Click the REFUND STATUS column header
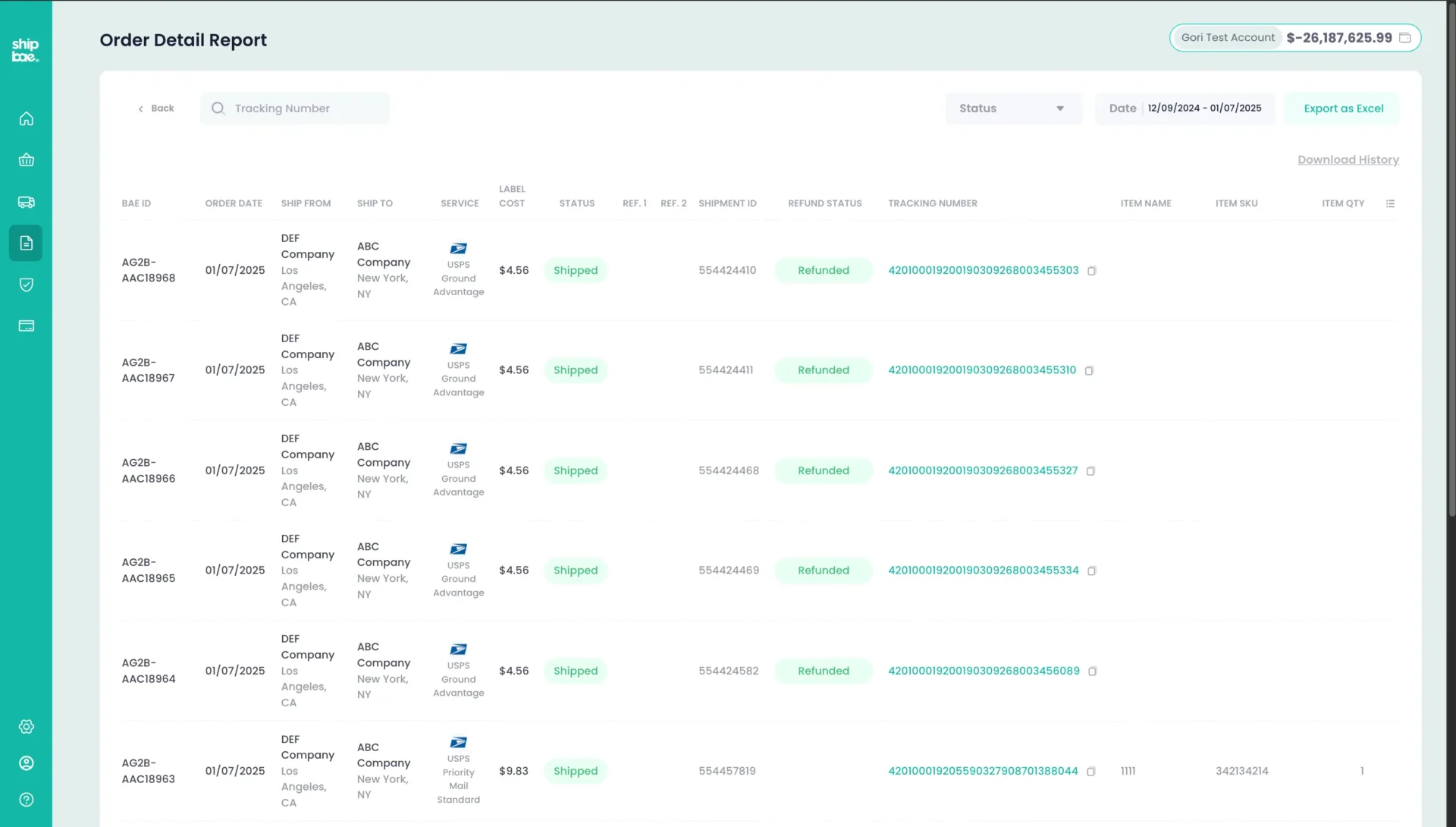The width and height of the screenshot is (1456, 827). point(824,203)
